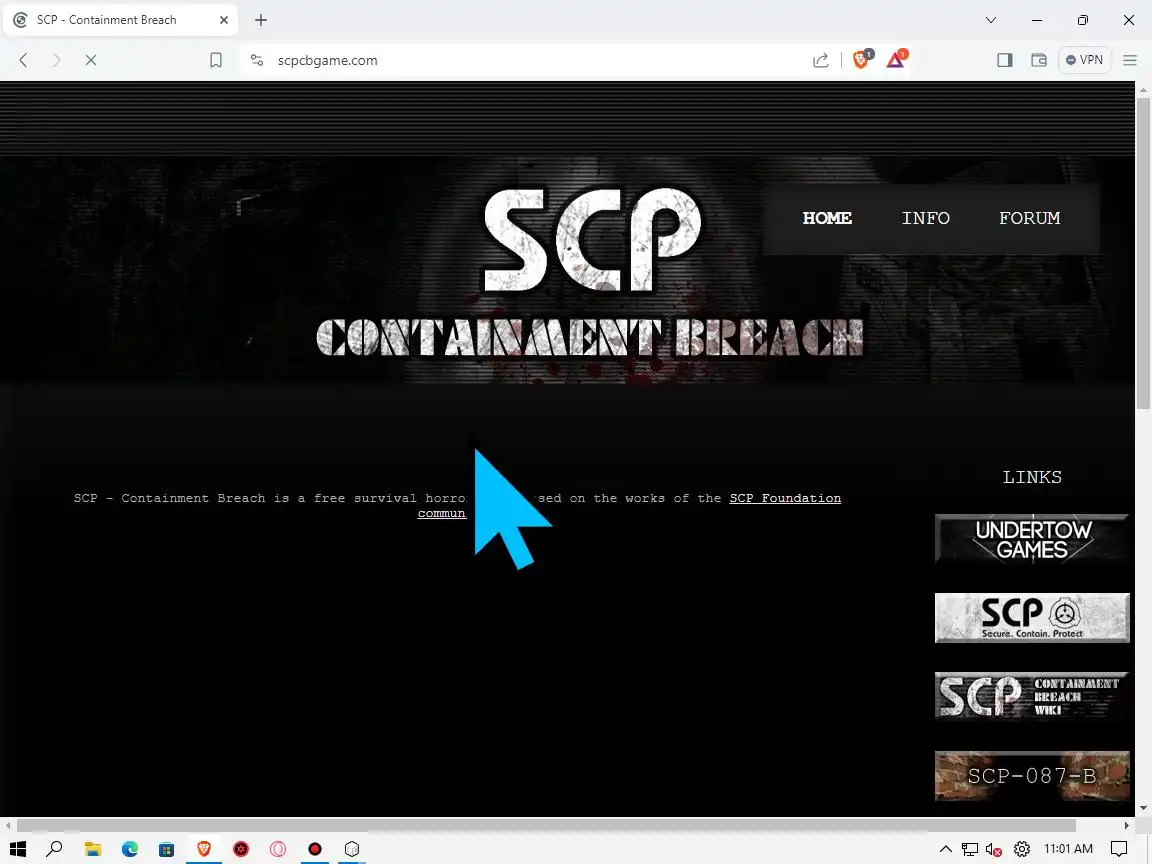Open the Opera taskbar icon
The image size is (1152, 864).
click(x=278, y=849)
